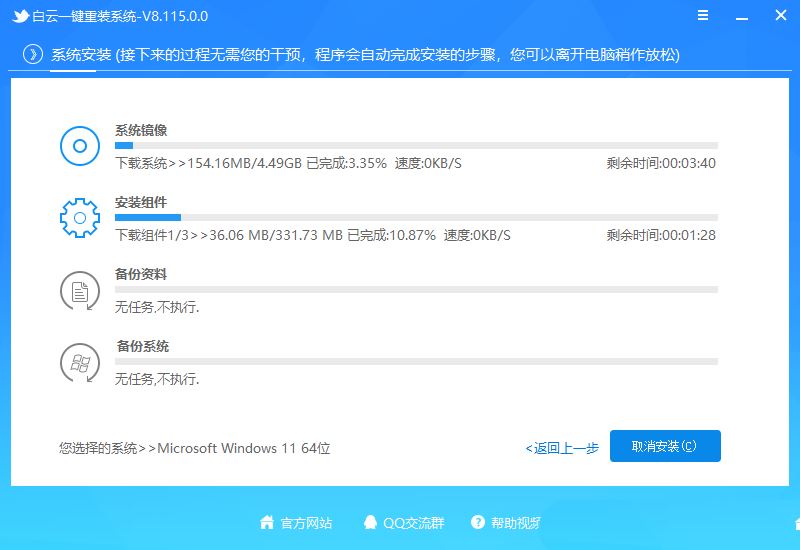Open the QQ交流群 link

[414, 523]
